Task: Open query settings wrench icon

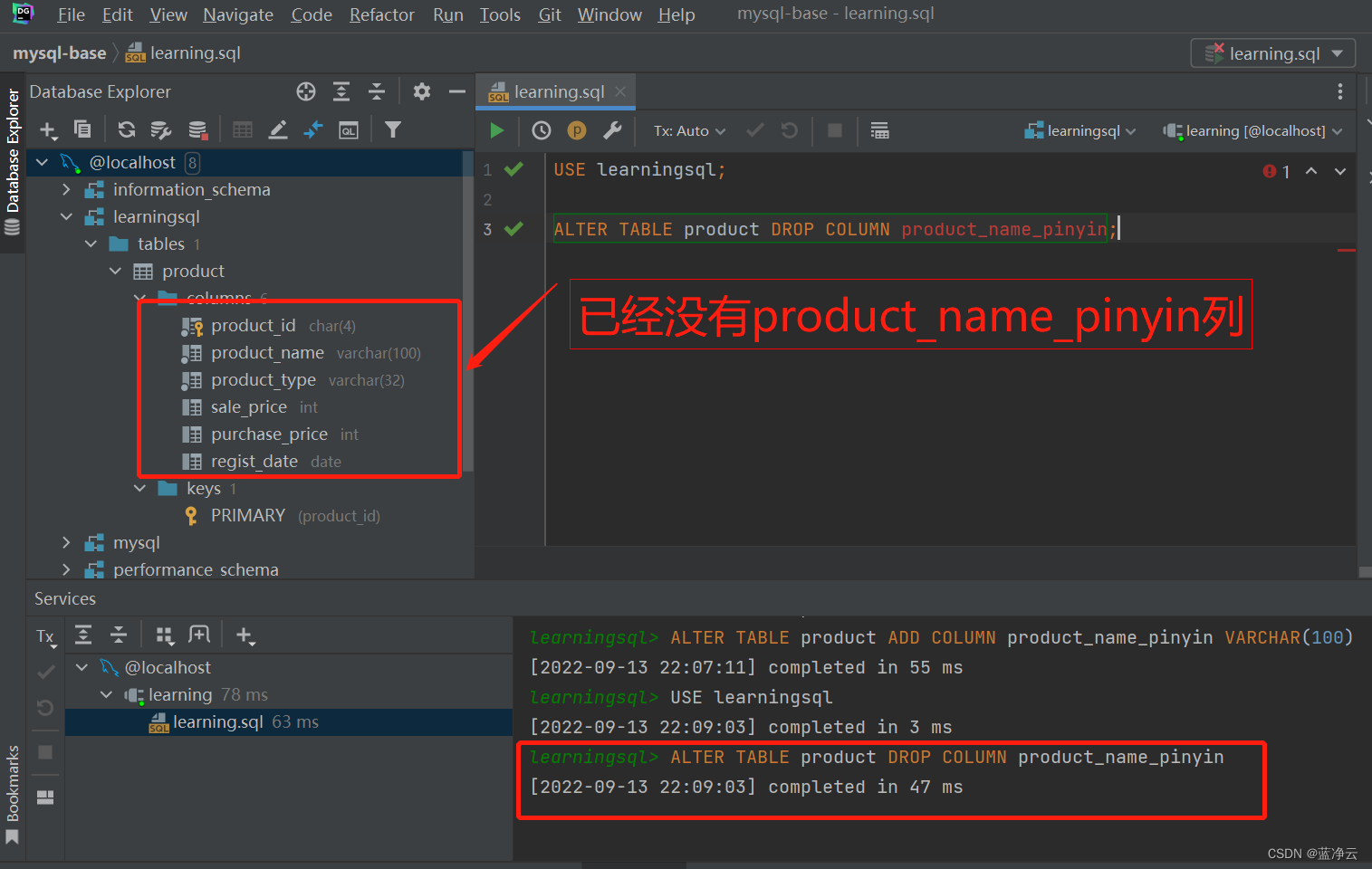Action: tap(613, 130)
